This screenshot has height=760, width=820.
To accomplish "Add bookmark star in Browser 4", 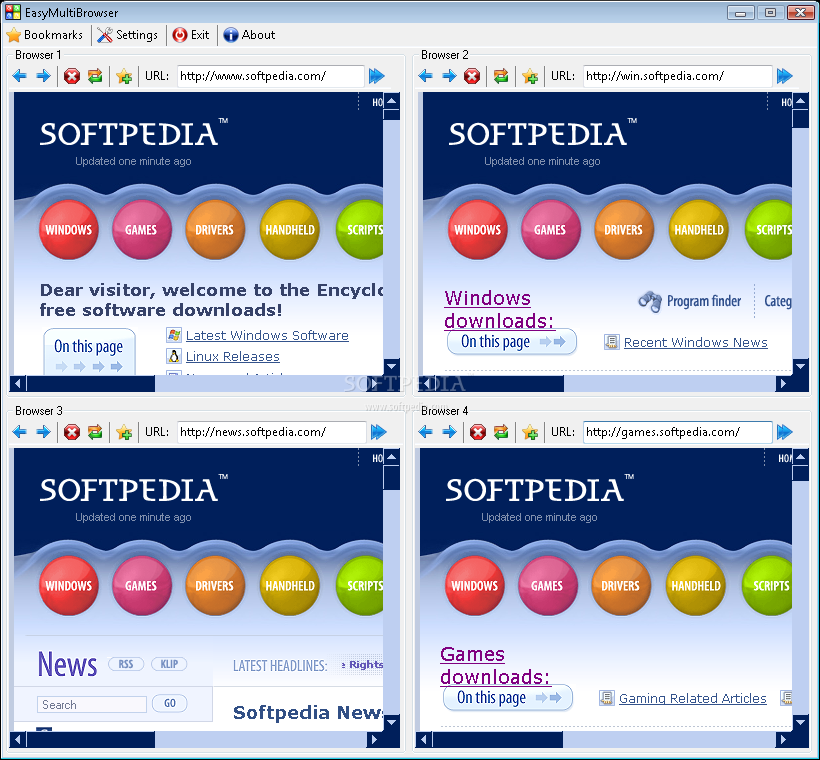I will click(x=530, y=433).
